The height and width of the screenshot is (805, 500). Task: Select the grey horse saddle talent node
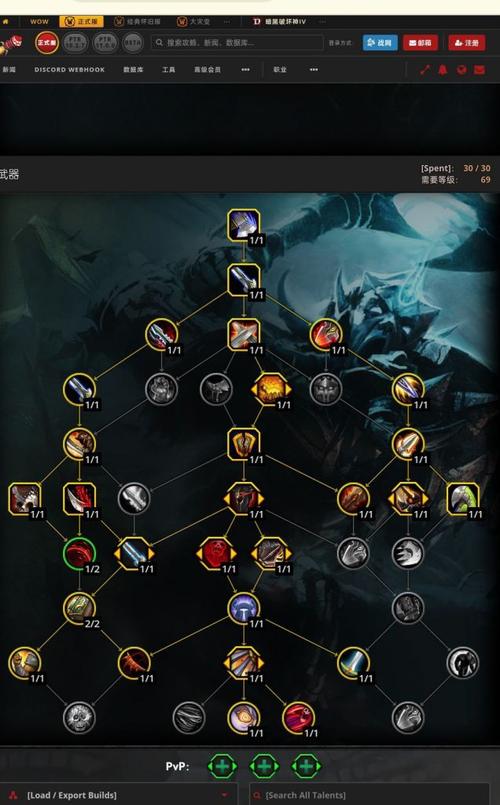[216, 389]
